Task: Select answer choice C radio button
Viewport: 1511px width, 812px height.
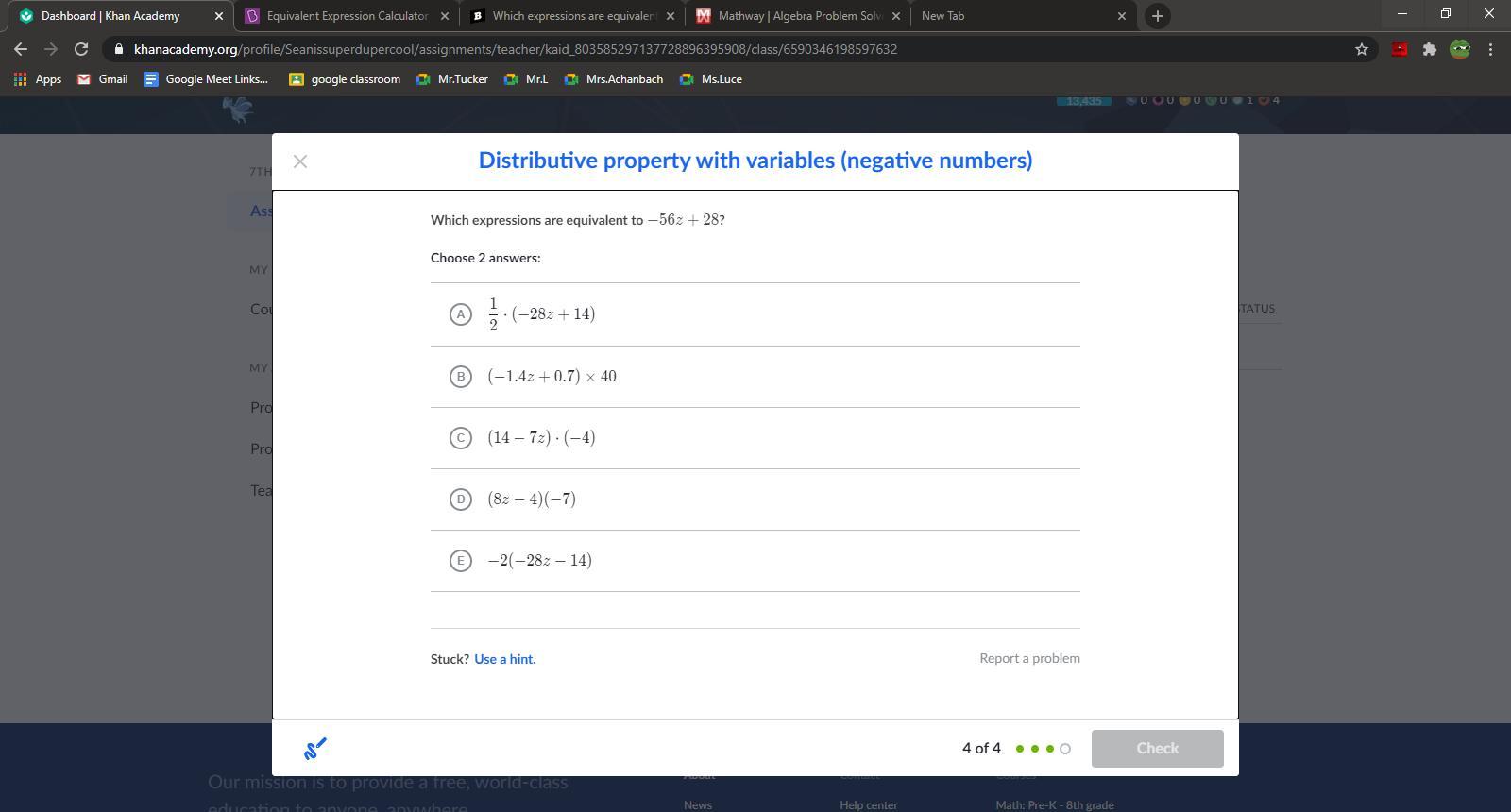Action: (x=460, y=438)
